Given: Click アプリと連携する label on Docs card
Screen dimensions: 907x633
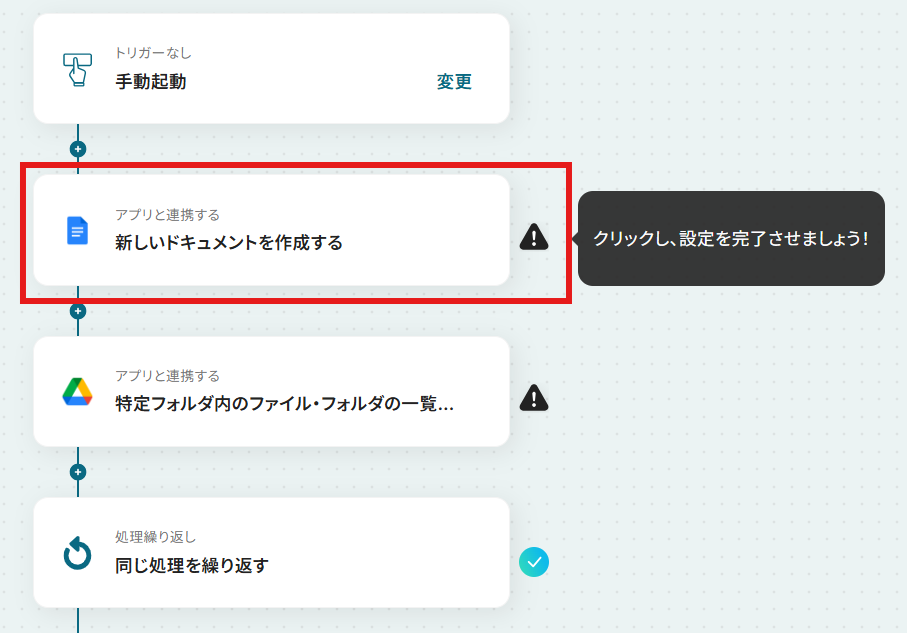Looking at the screenshot, I should coord(167,215).
